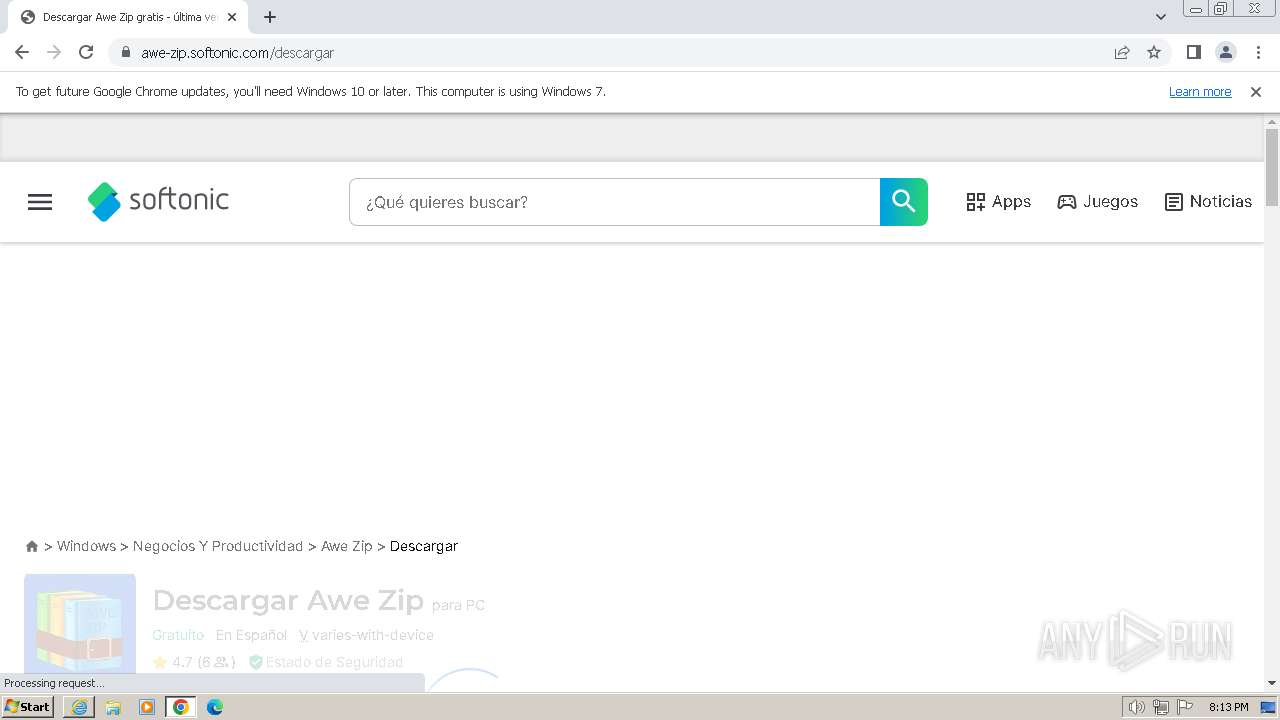View site information padlock icon
1280x720 pixels.
tap(125, 52)
